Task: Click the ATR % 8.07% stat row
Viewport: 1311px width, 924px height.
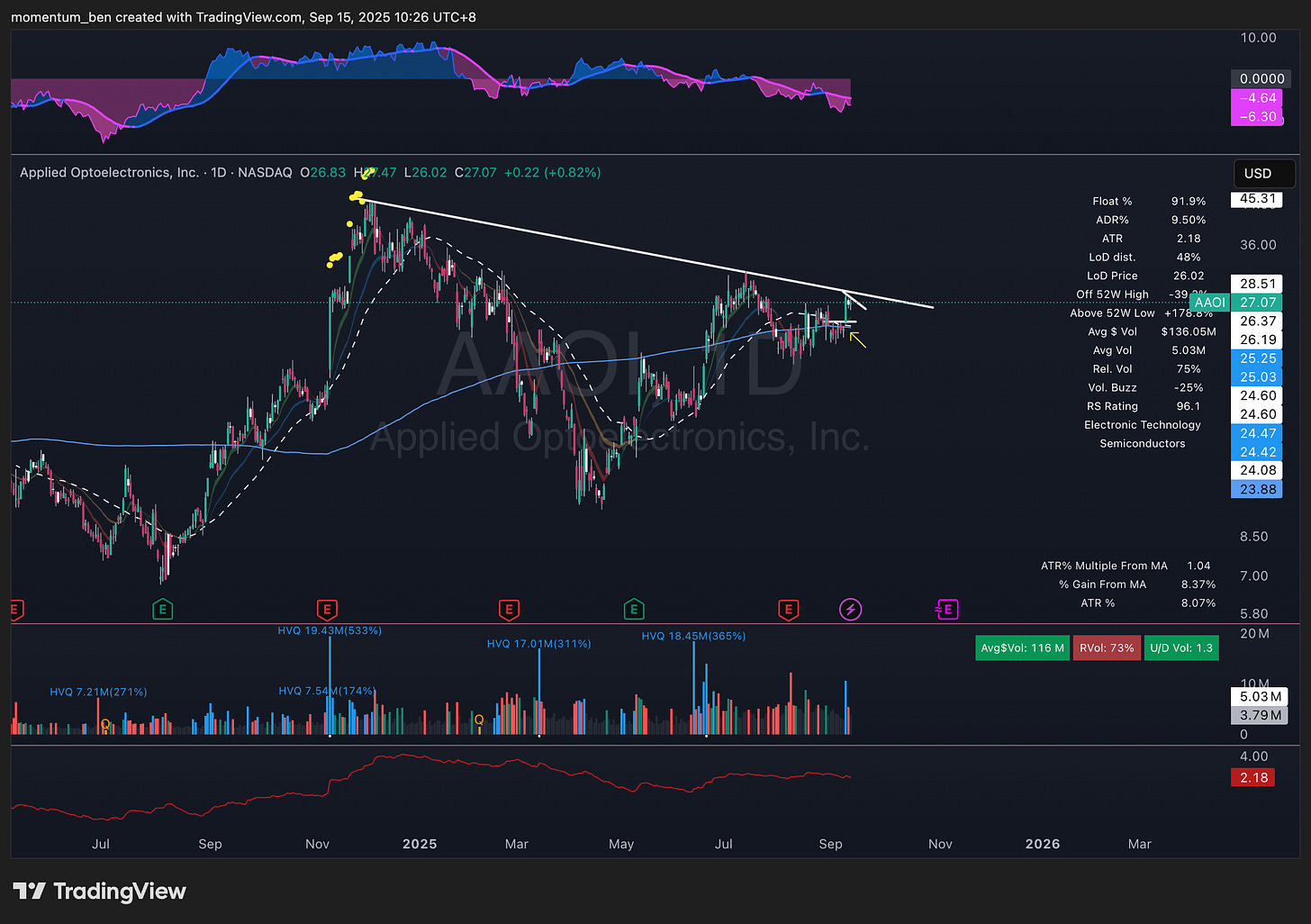Action: [1148, 603]
